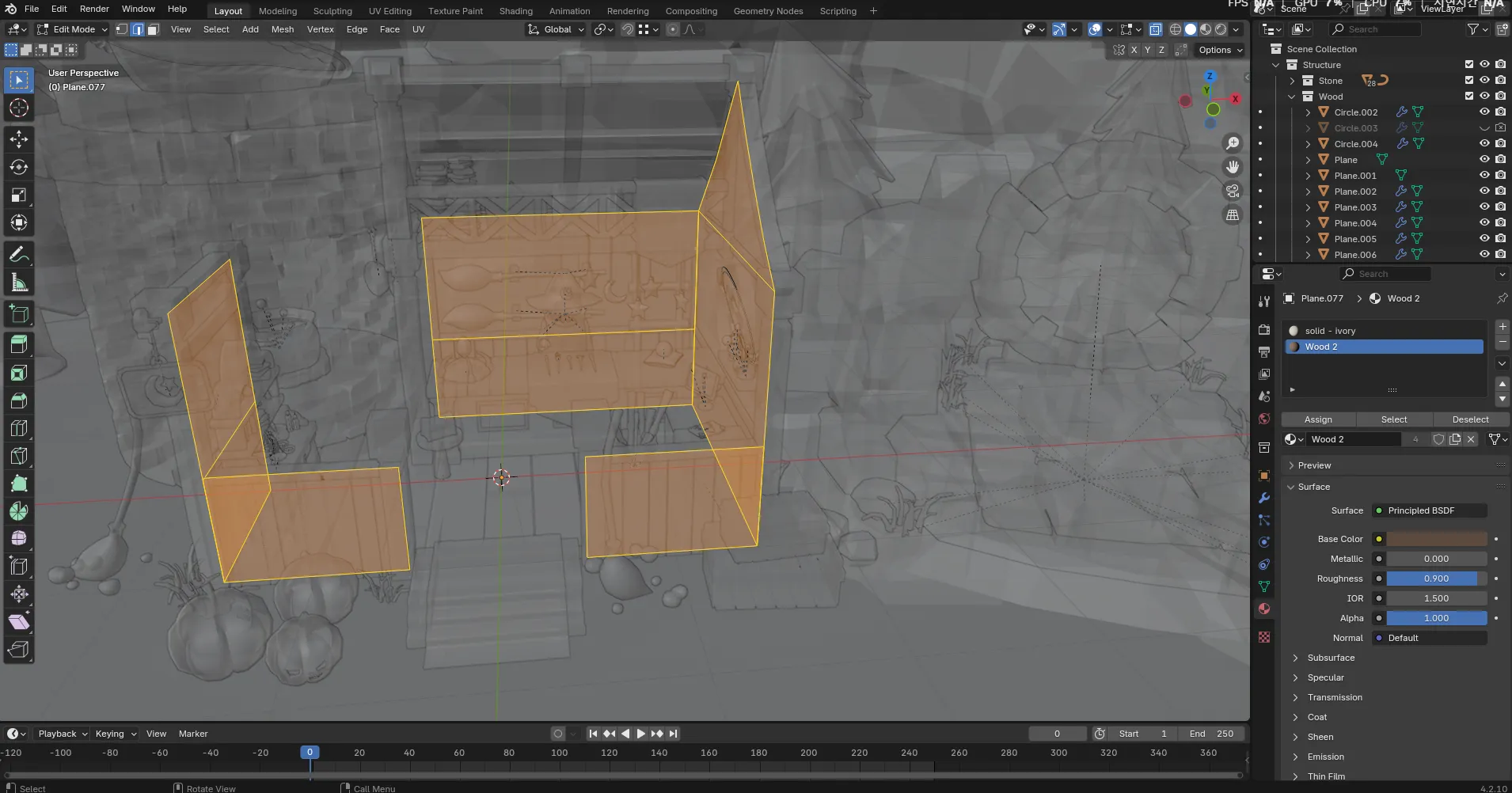Image resolution: width=1512 pixels, height=793 pixels.
Task: Select the Inset Faces tool
Action: (19, 372)
